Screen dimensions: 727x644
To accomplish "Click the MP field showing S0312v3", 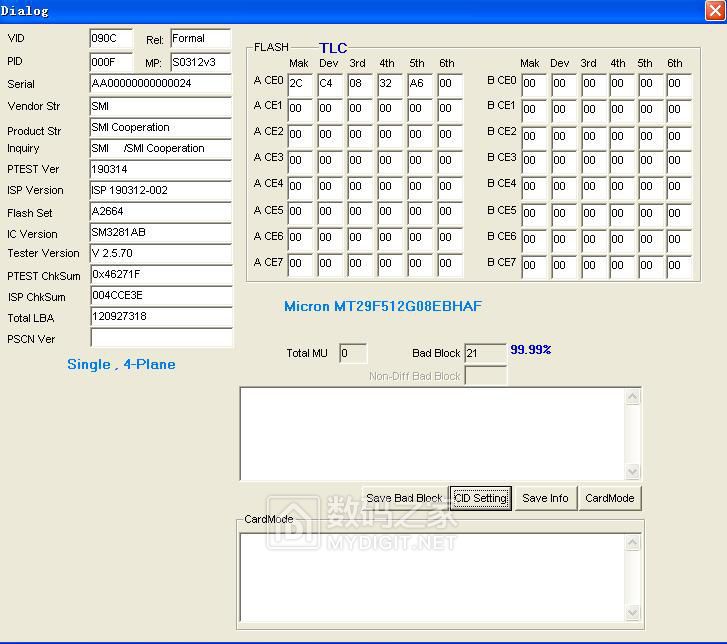I will click(x=200, y=62).
